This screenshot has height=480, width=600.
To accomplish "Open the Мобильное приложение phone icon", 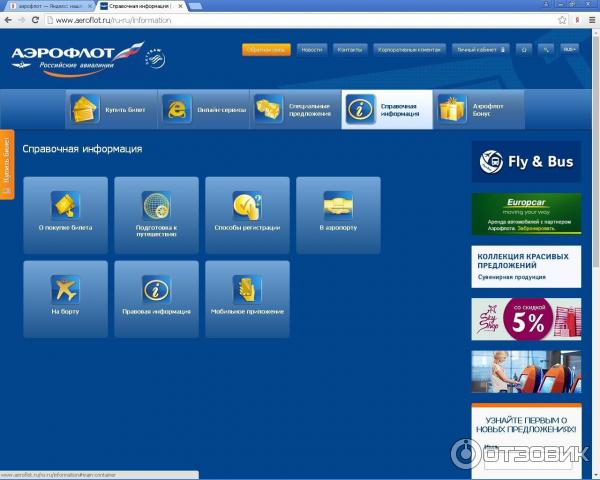I will [x=248, y=290].
